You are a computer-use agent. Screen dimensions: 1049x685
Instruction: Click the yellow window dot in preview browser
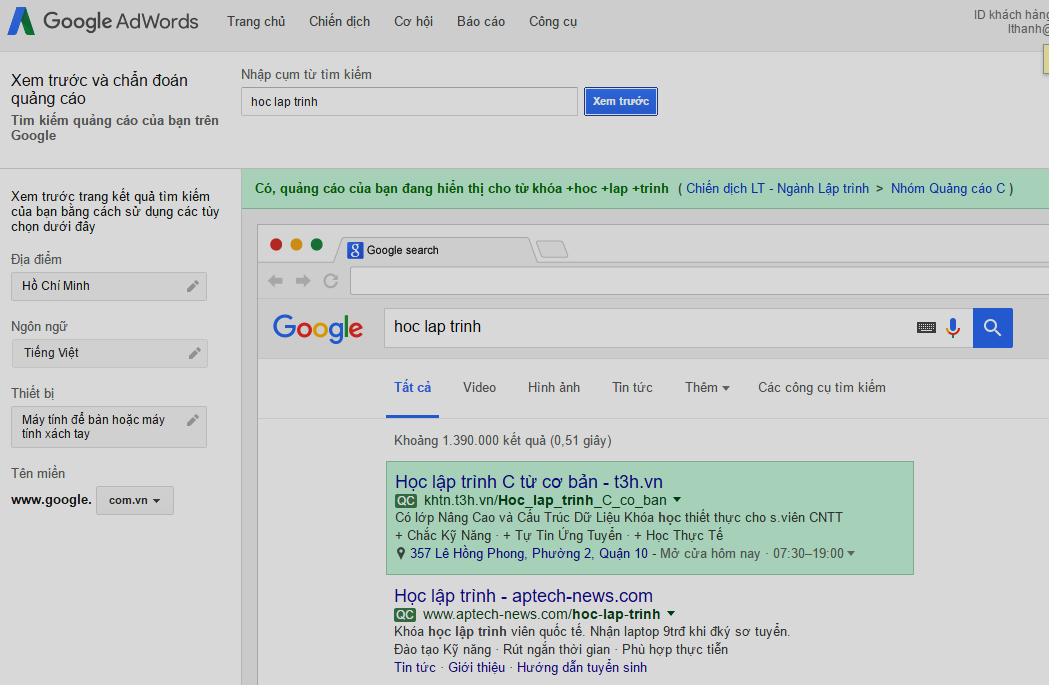(296, 244)
